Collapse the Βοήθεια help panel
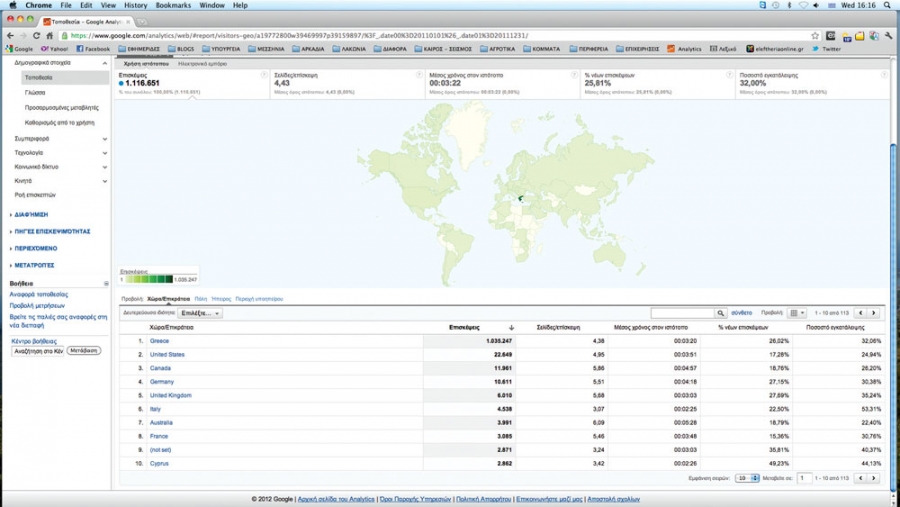900x507 pixels. click(106, 284)
